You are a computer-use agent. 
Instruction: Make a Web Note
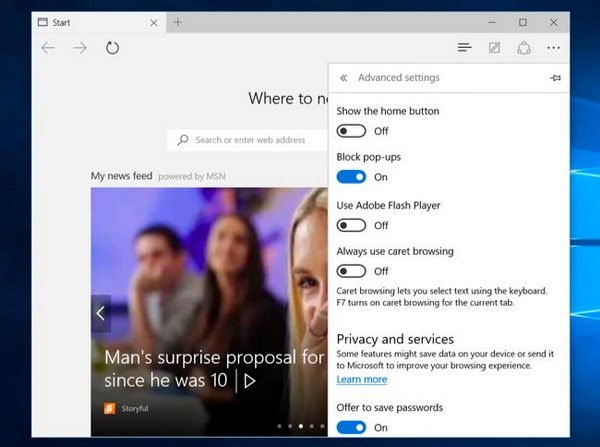click(494, 48)
